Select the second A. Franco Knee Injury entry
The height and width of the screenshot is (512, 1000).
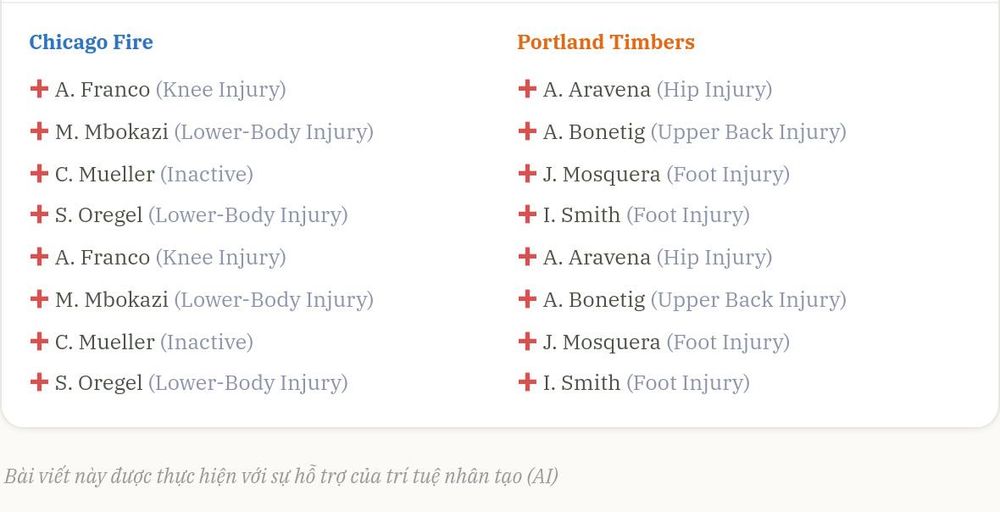tap(158, 258)
